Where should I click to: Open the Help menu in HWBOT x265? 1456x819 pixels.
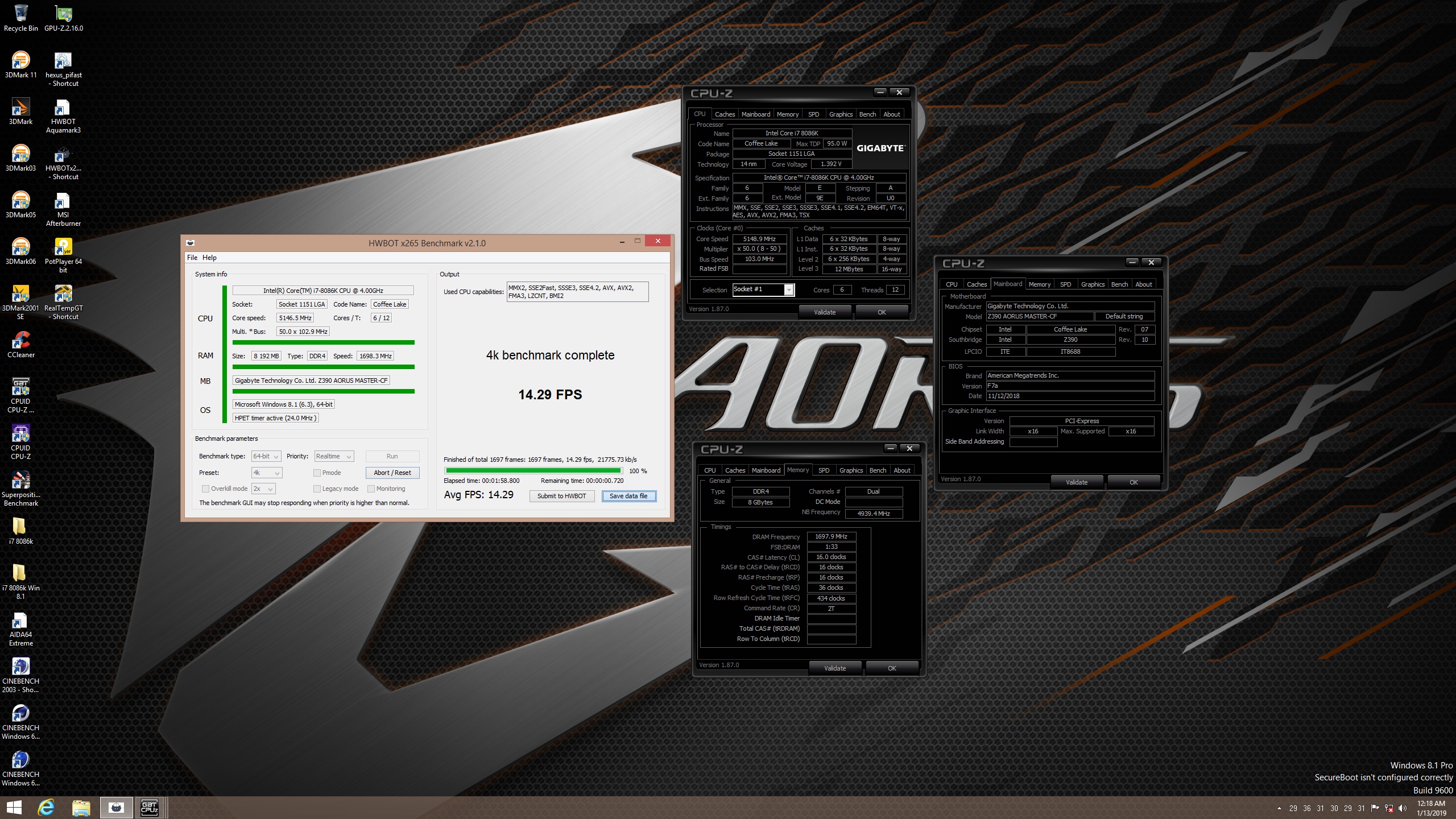coord(209,258)
